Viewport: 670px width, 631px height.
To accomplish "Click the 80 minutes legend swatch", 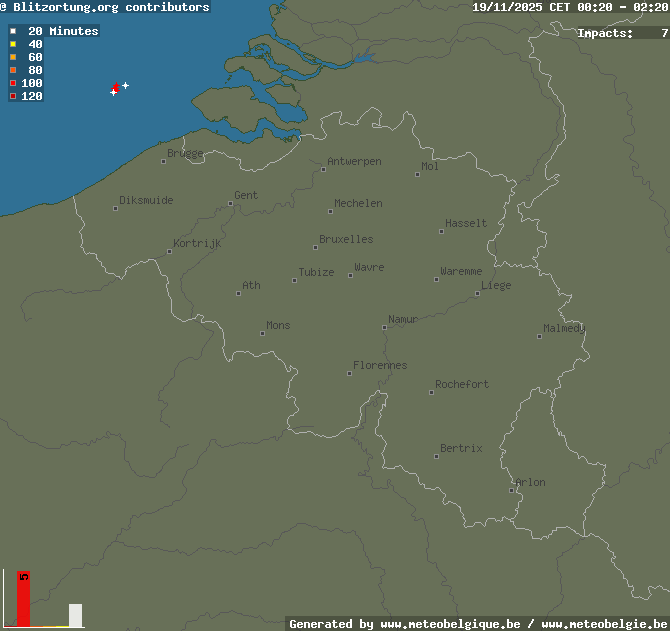I will pyautogui.click(x=13, y=70).
